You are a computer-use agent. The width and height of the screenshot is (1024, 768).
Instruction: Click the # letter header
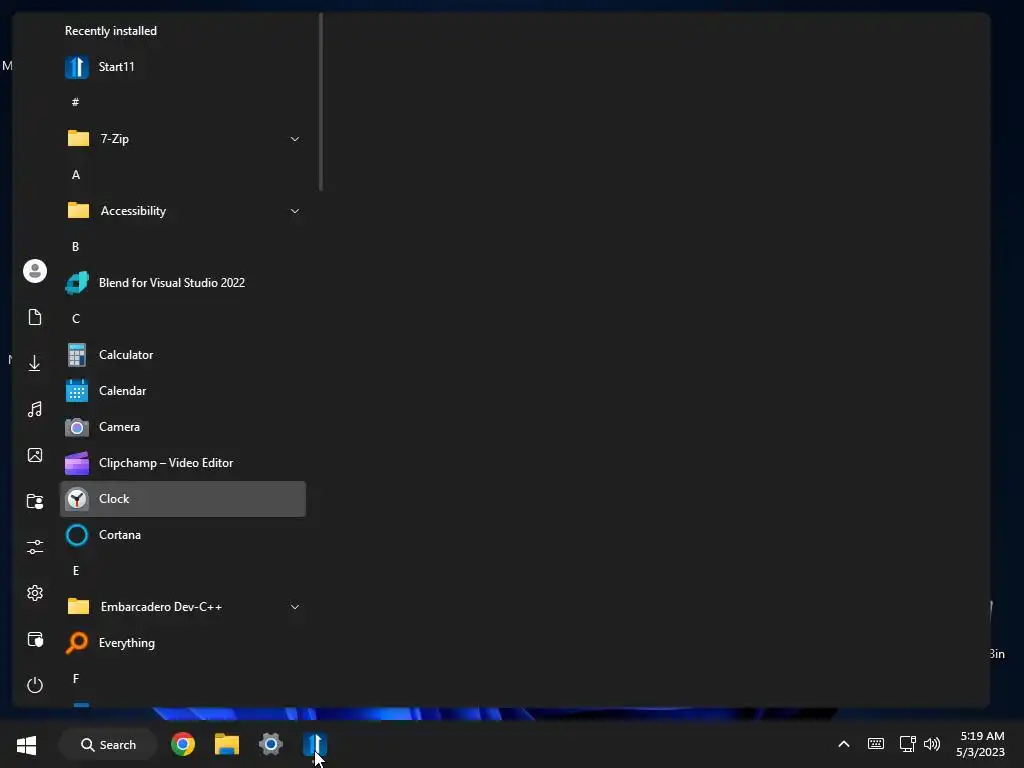(x=76, y=103)
